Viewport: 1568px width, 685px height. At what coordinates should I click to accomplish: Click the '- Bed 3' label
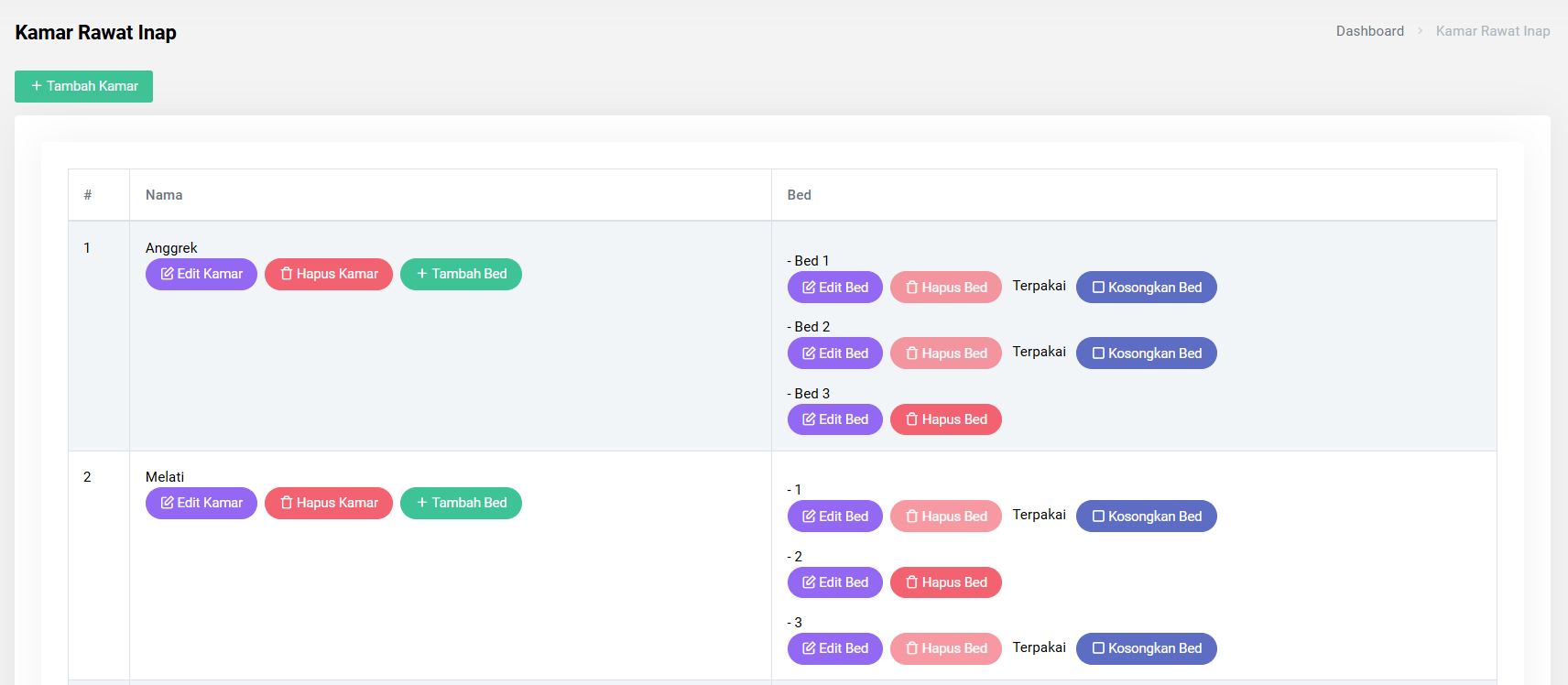point(809,394)
